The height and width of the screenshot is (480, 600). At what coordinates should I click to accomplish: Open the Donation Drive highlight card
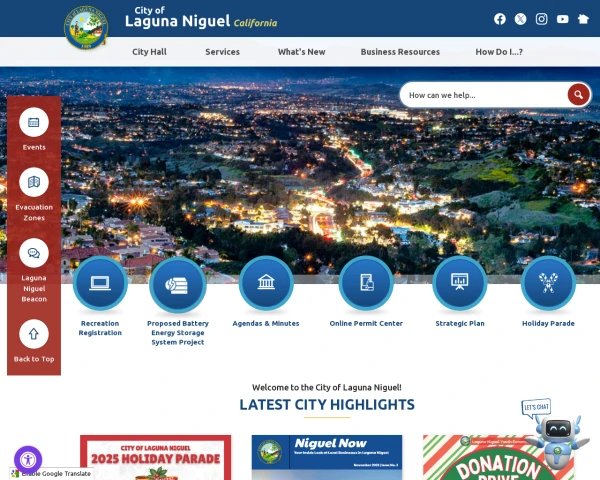(x=497, y=457)
